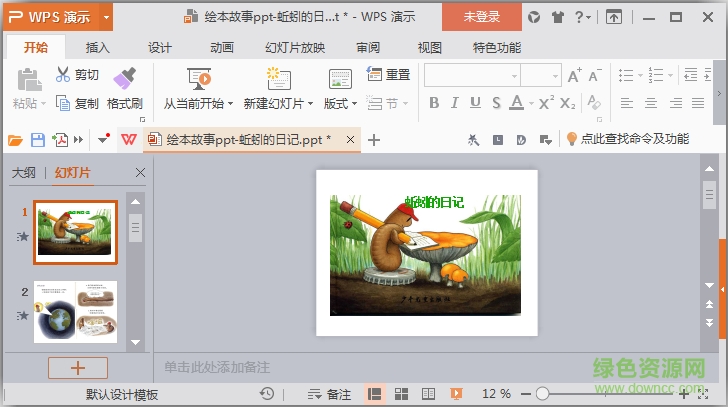Export to PDF icon in quick toolbar
The height and width of the screenshot is (407, 728).
60,140
